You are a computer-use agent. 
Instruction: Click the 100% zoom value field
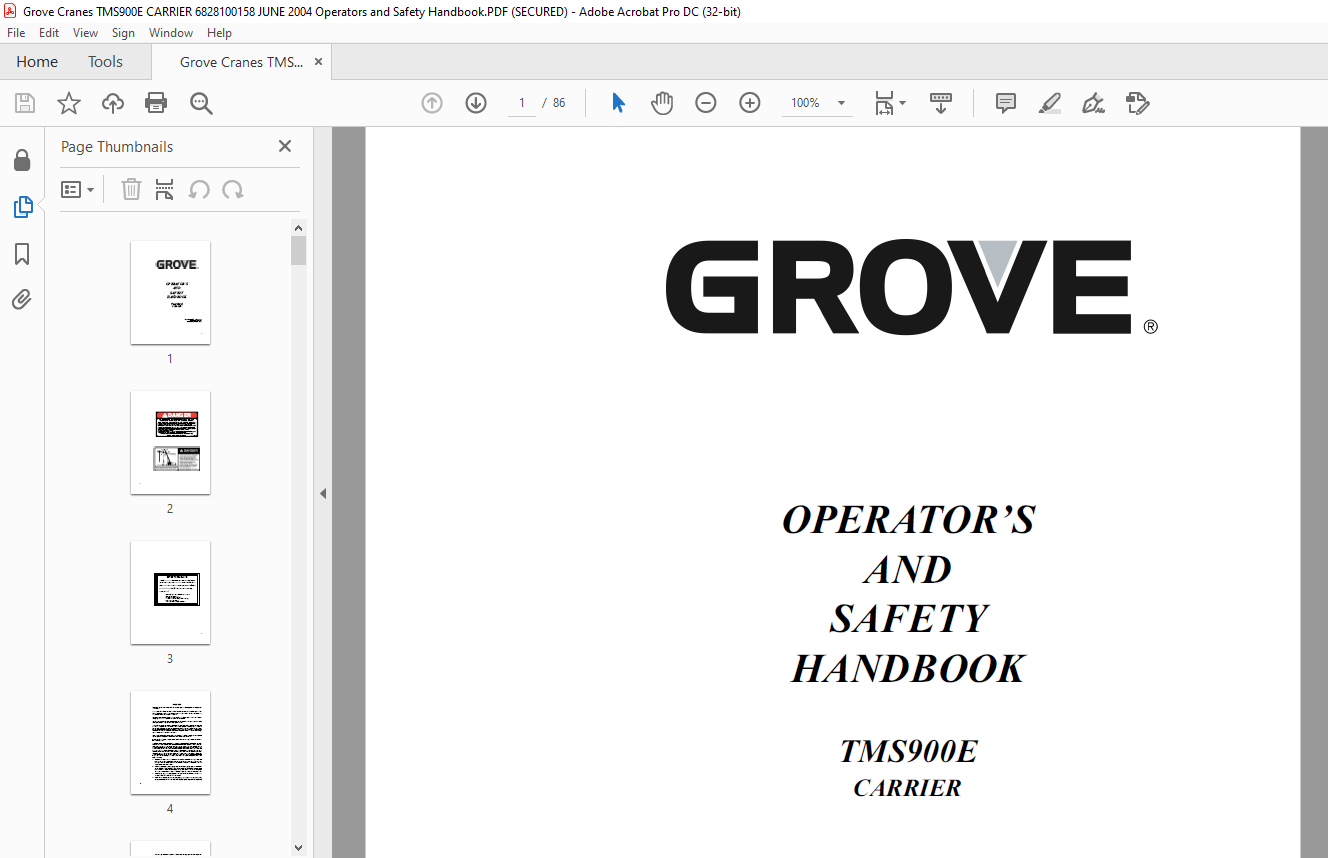(x=806, y=103)
